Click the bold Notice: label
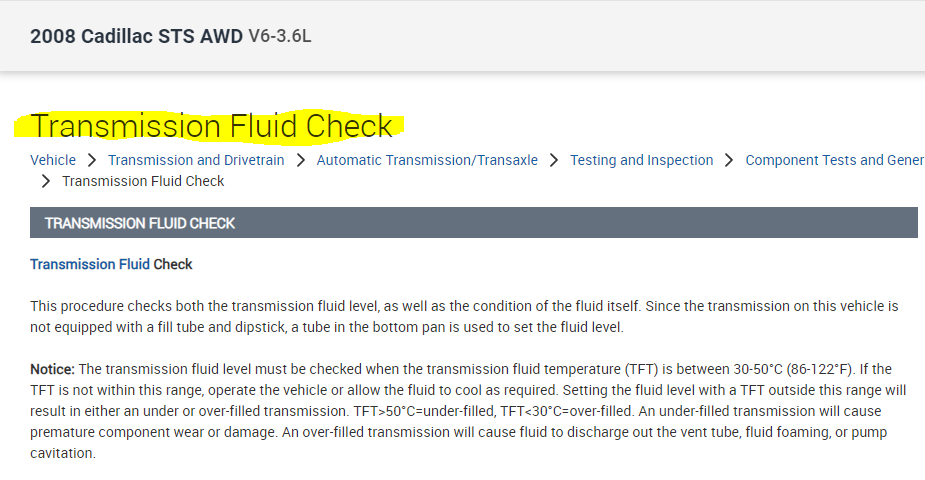Image resolution: width=925 pixels, height=480 pixels. [54, 370]
